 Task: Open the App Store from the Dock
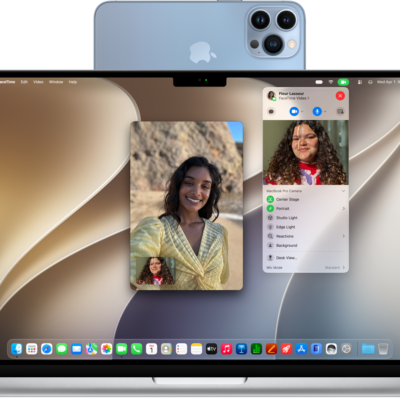coord(301,349)
